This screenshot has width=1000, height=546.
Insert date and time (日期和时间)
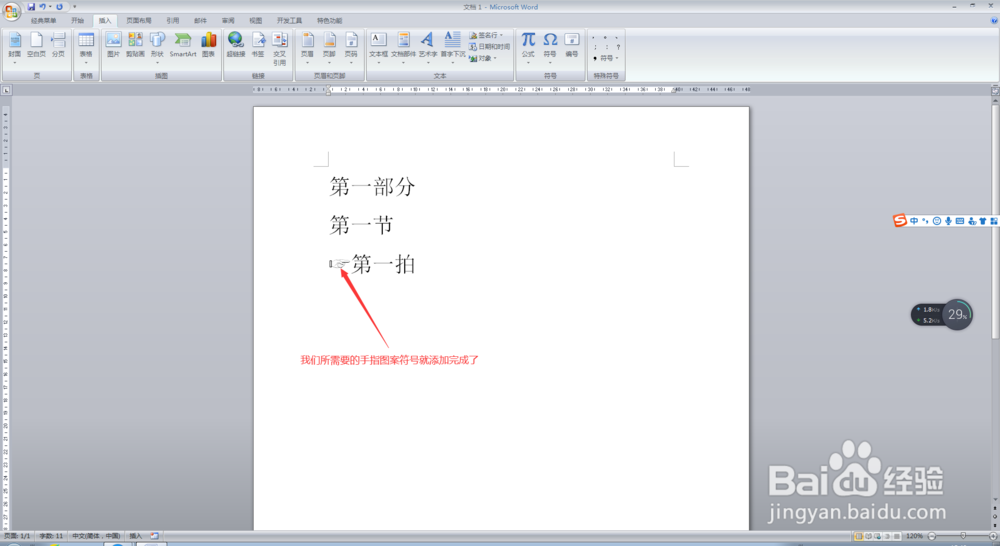tap(489, 47)
